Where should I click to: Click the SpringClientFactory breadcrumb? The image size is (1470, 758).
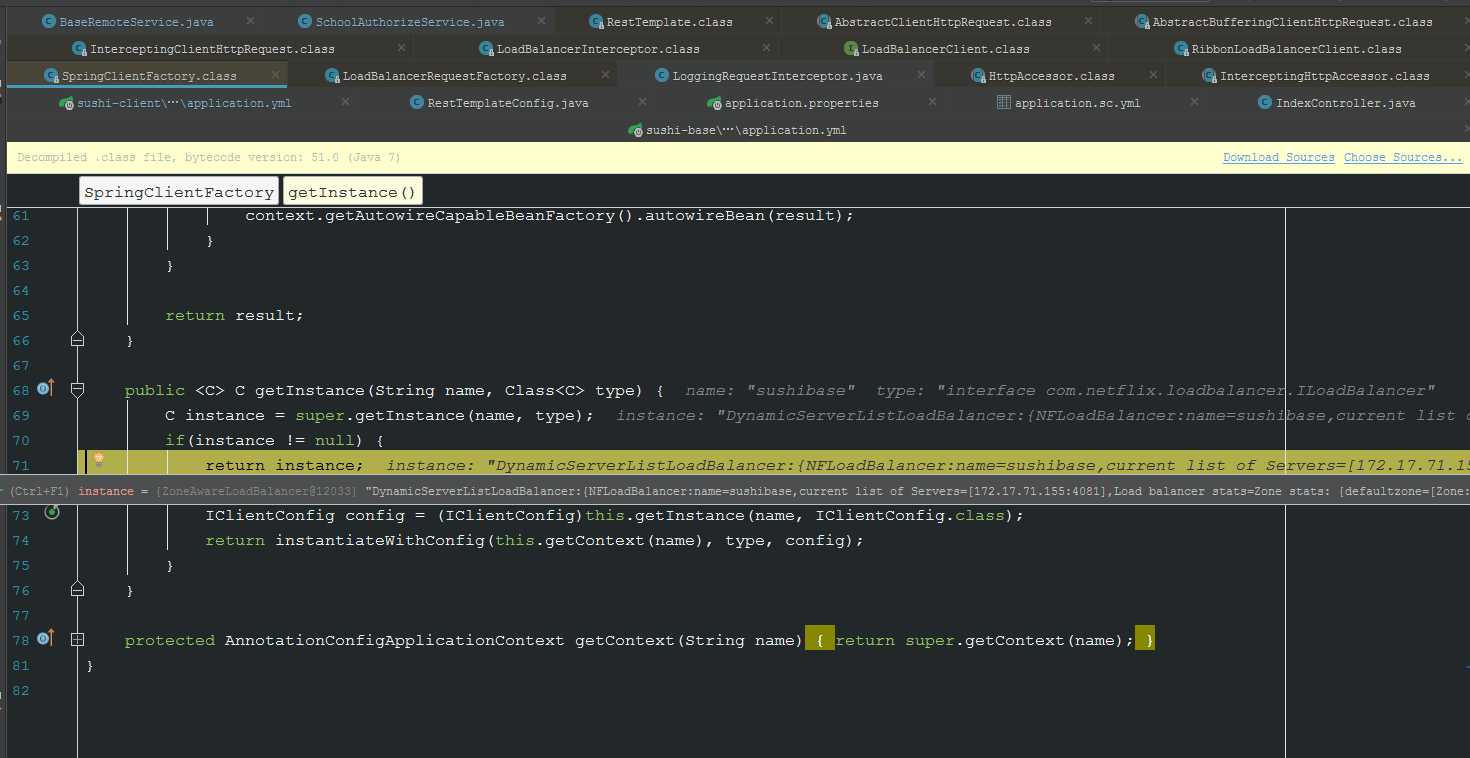pyautogui.click(x=179, y=192)
